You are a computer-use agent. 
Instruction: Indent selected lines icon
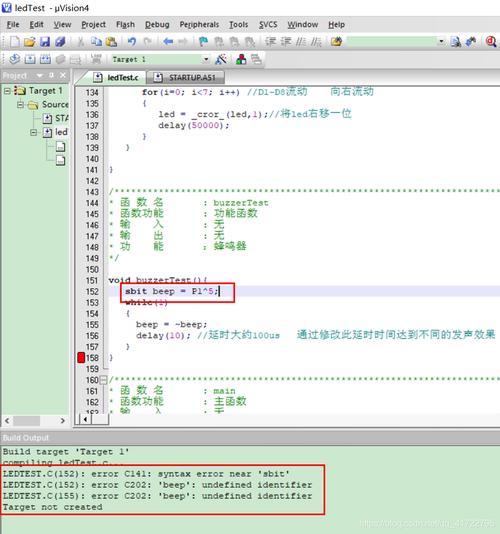(x=270, y=42)
